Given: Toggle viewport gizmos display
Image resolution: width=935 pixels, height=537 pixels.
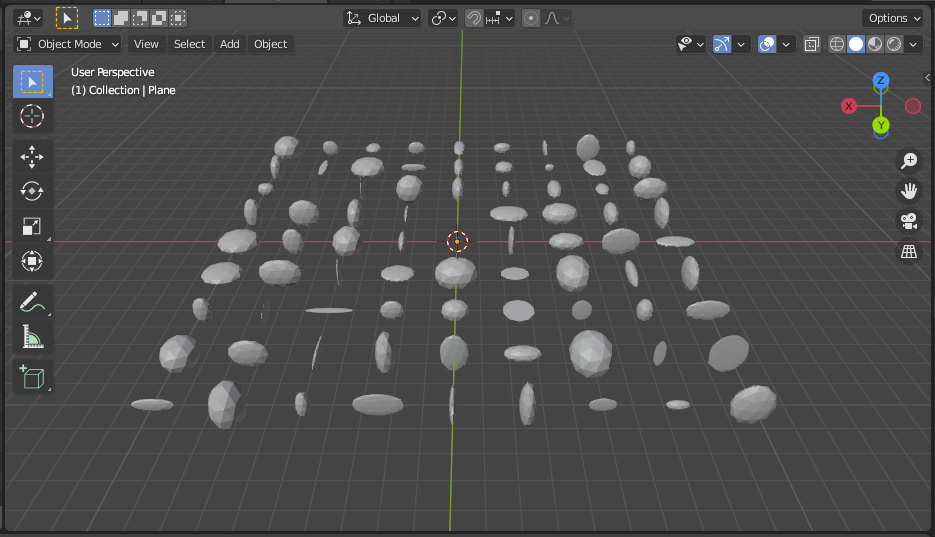Looking at the screenshot, I should click(x=722, y=44).
